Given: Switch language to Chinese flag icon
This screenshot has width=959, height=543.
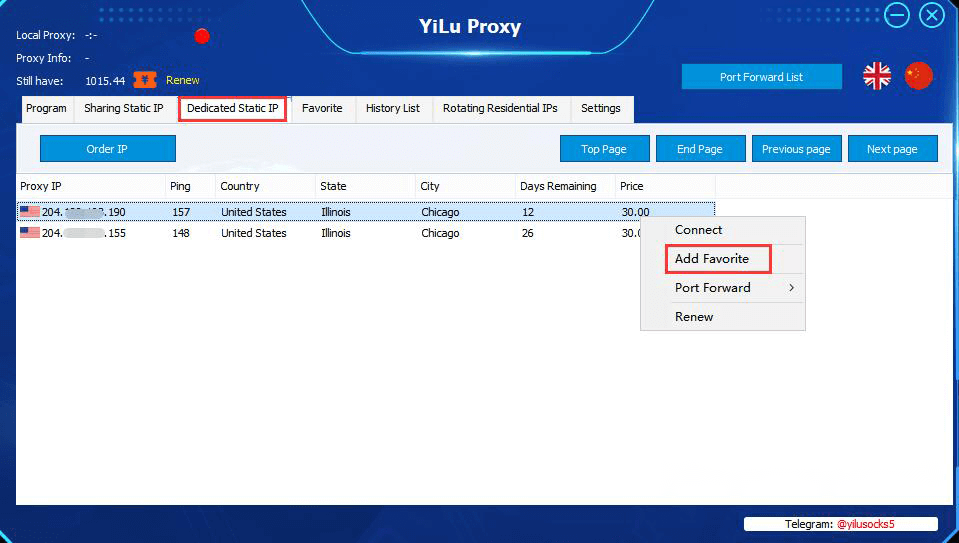Looking at the screenshot, I should click(918, 76).
